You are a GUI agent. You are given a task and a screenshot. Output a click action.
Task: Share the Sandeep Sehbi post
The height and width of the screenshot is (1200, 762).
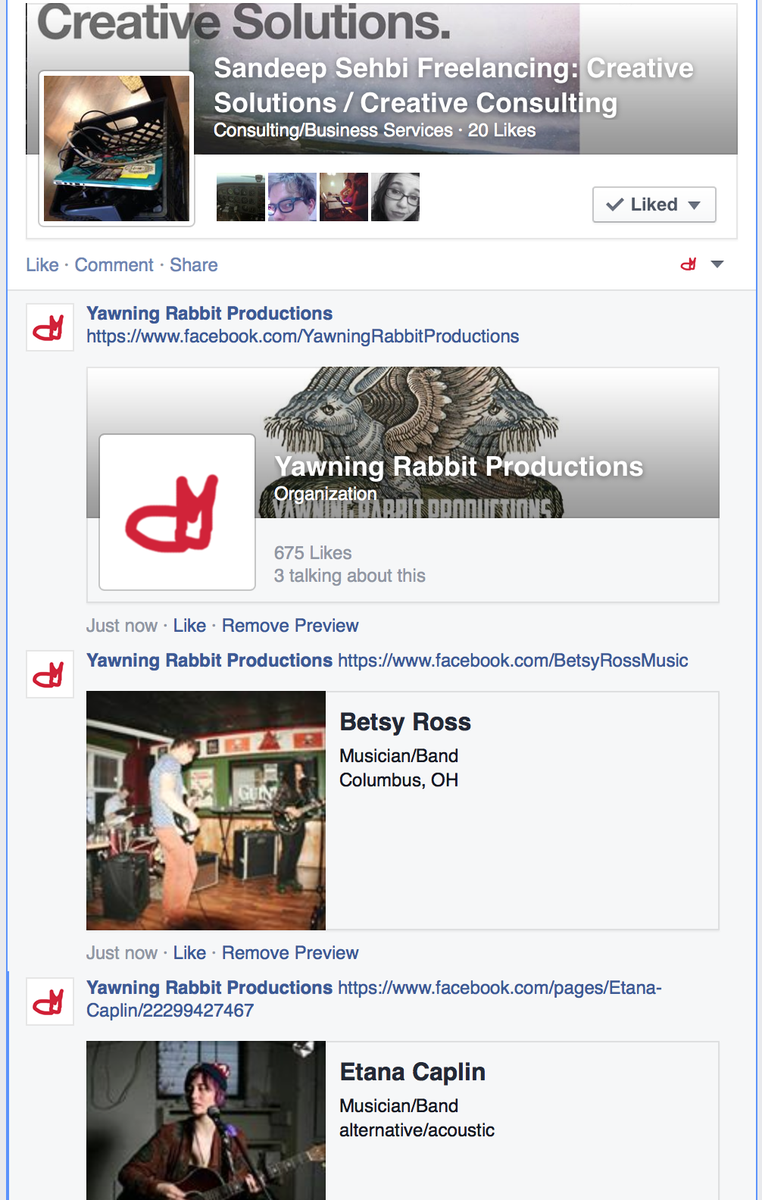coord(194,265)
